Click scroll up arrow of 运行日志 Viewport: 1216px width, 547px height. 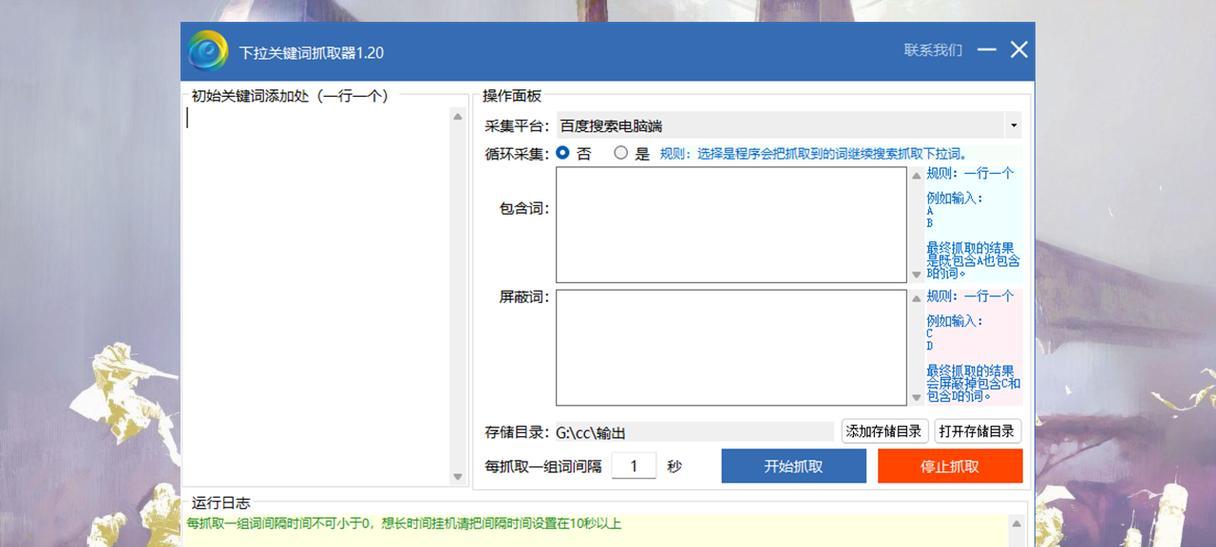tap(1016, 523)
